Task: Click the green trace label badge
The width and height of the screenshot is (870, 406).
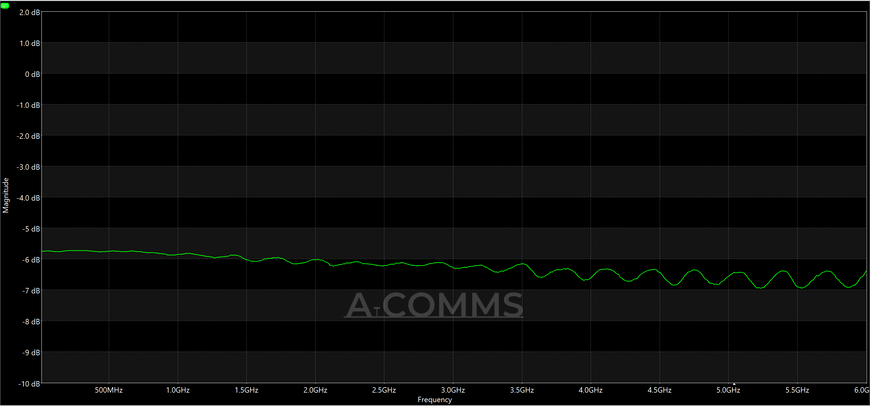Action: (6, 5)
